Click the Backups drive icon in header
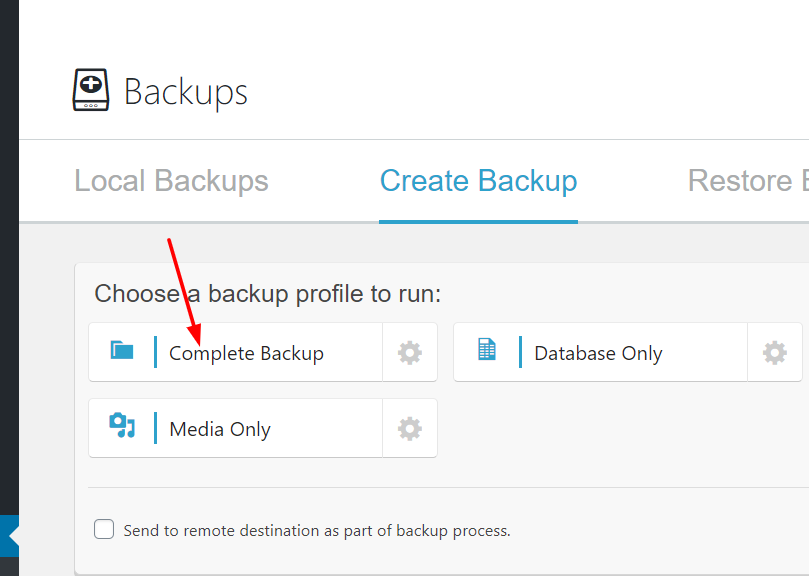809x576 pixels. coord(91,90)
